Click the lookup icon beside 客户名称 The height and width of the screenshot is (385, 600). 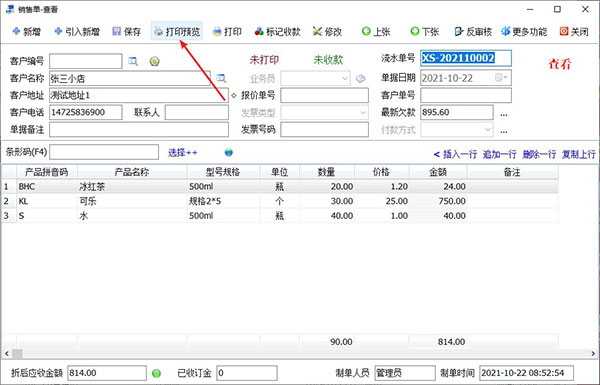click(221, 78)
